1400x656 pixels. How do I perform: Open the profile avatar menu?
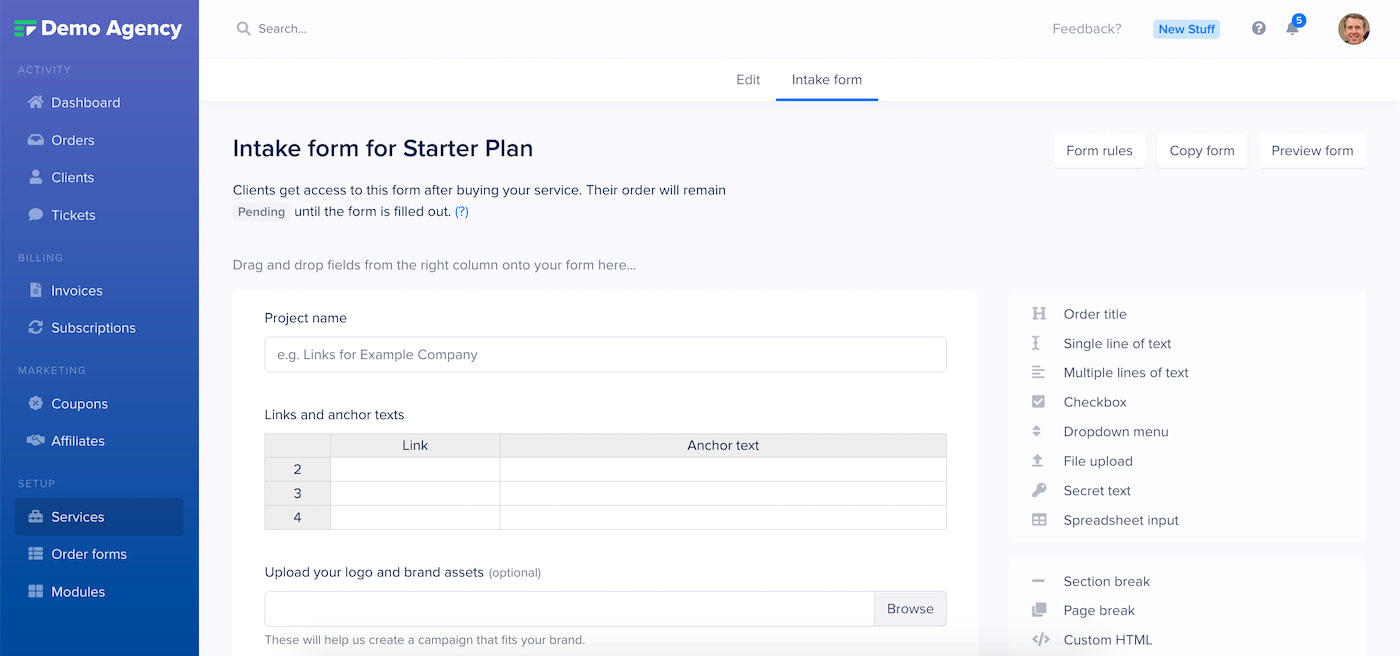point(1354,28)
